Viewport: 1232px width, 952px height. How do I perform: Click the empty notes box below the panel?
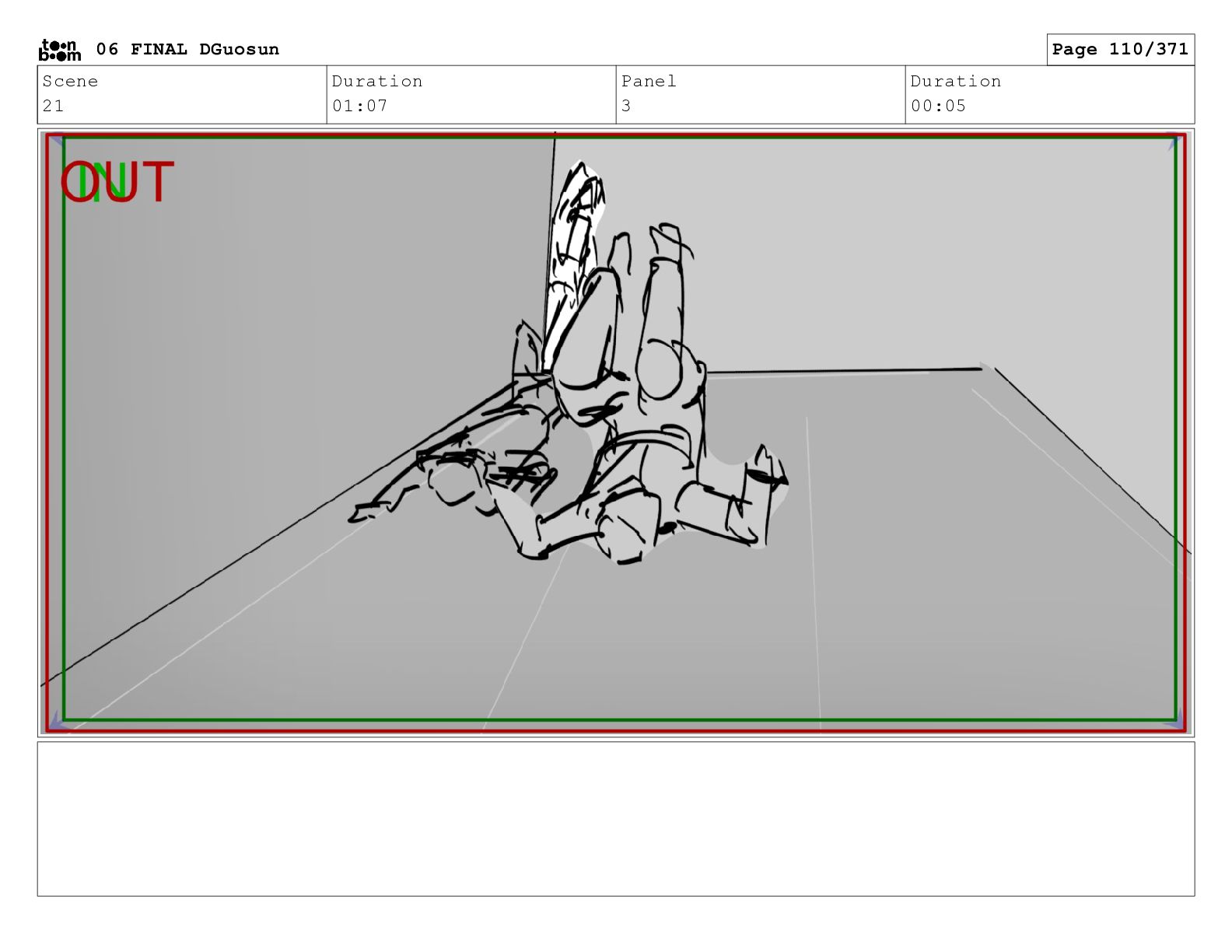(x=616, y=819)
